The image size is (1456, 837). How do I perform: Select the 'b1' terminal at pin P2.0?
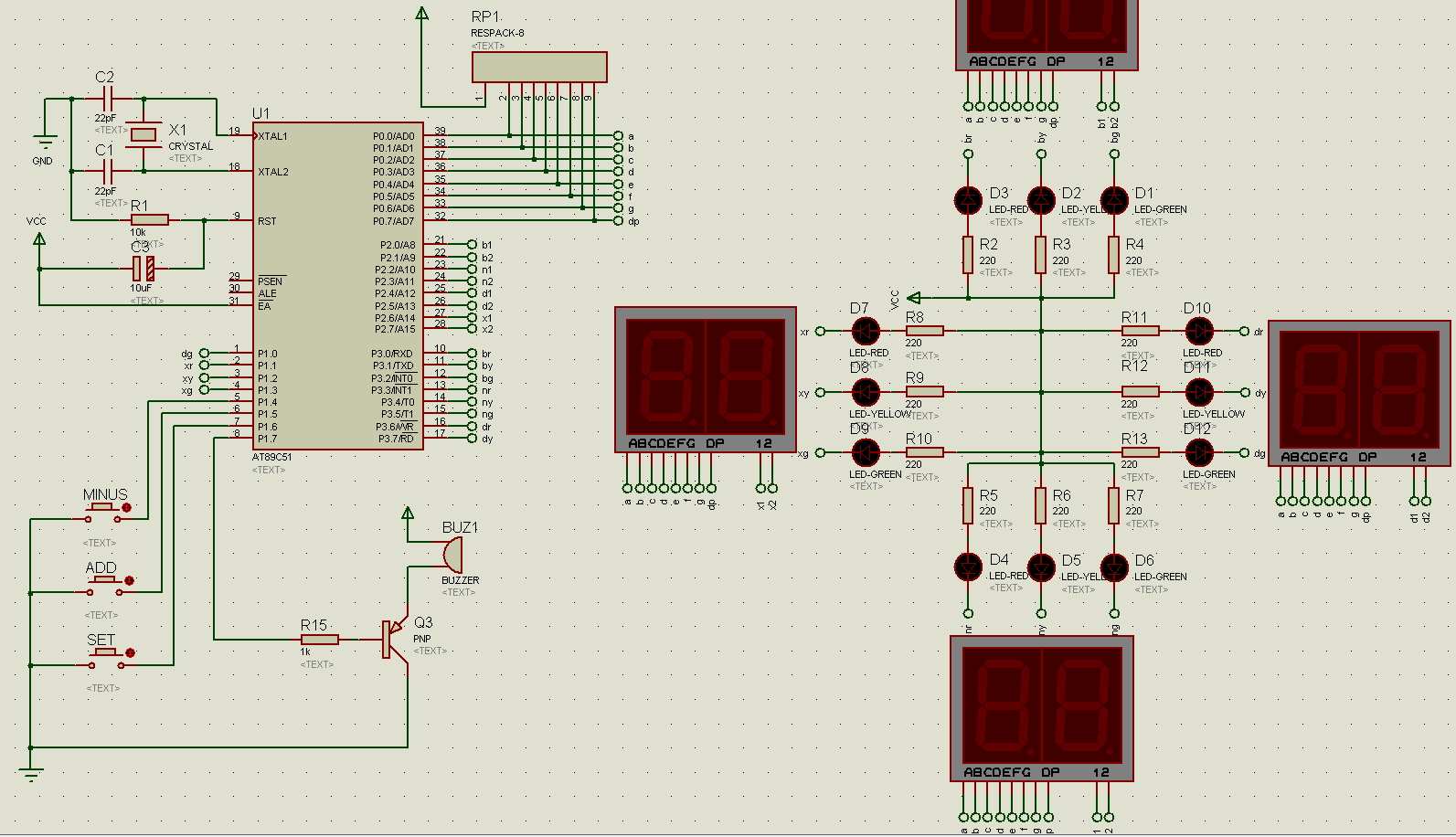point(472,244)
